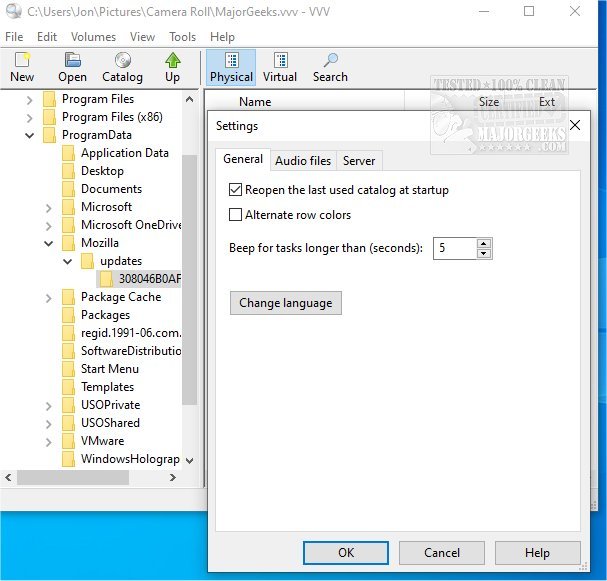The image size is (607, 581).
Task: Click Cancel in Settings dialog
Action: [442, 553]
